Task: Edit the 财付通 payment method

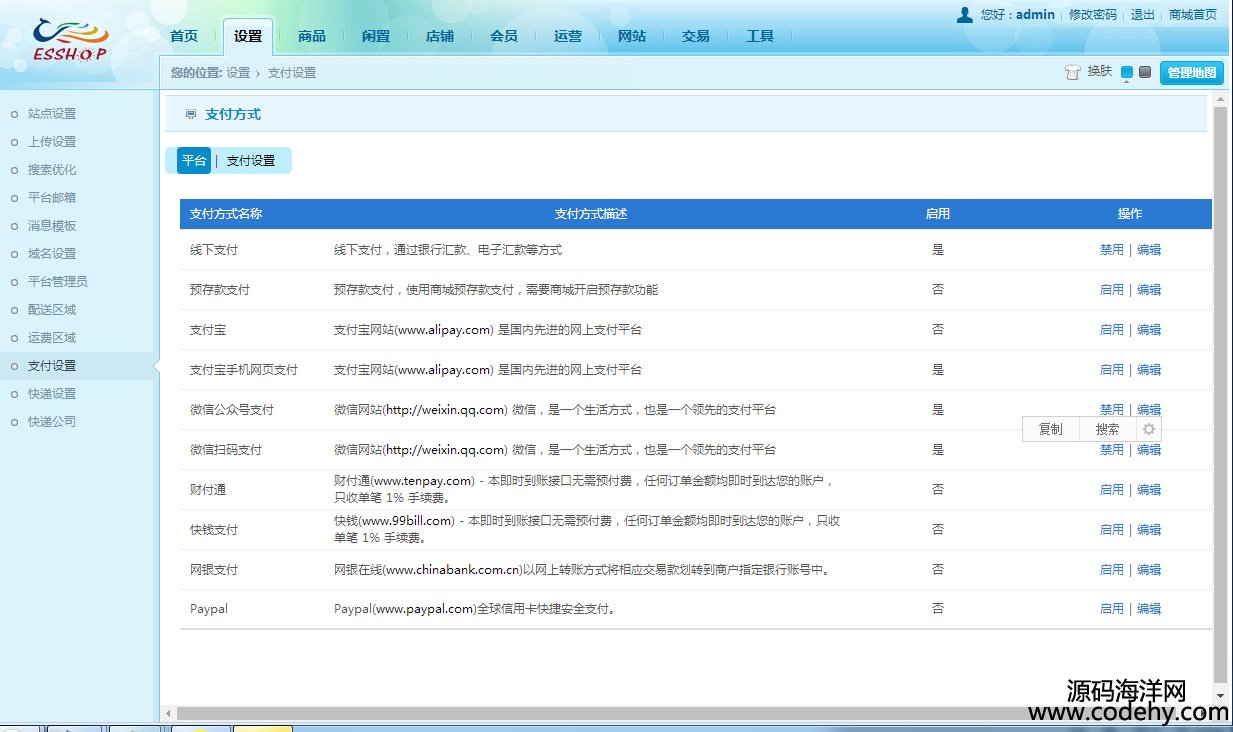Action: tap(1149, 490)
